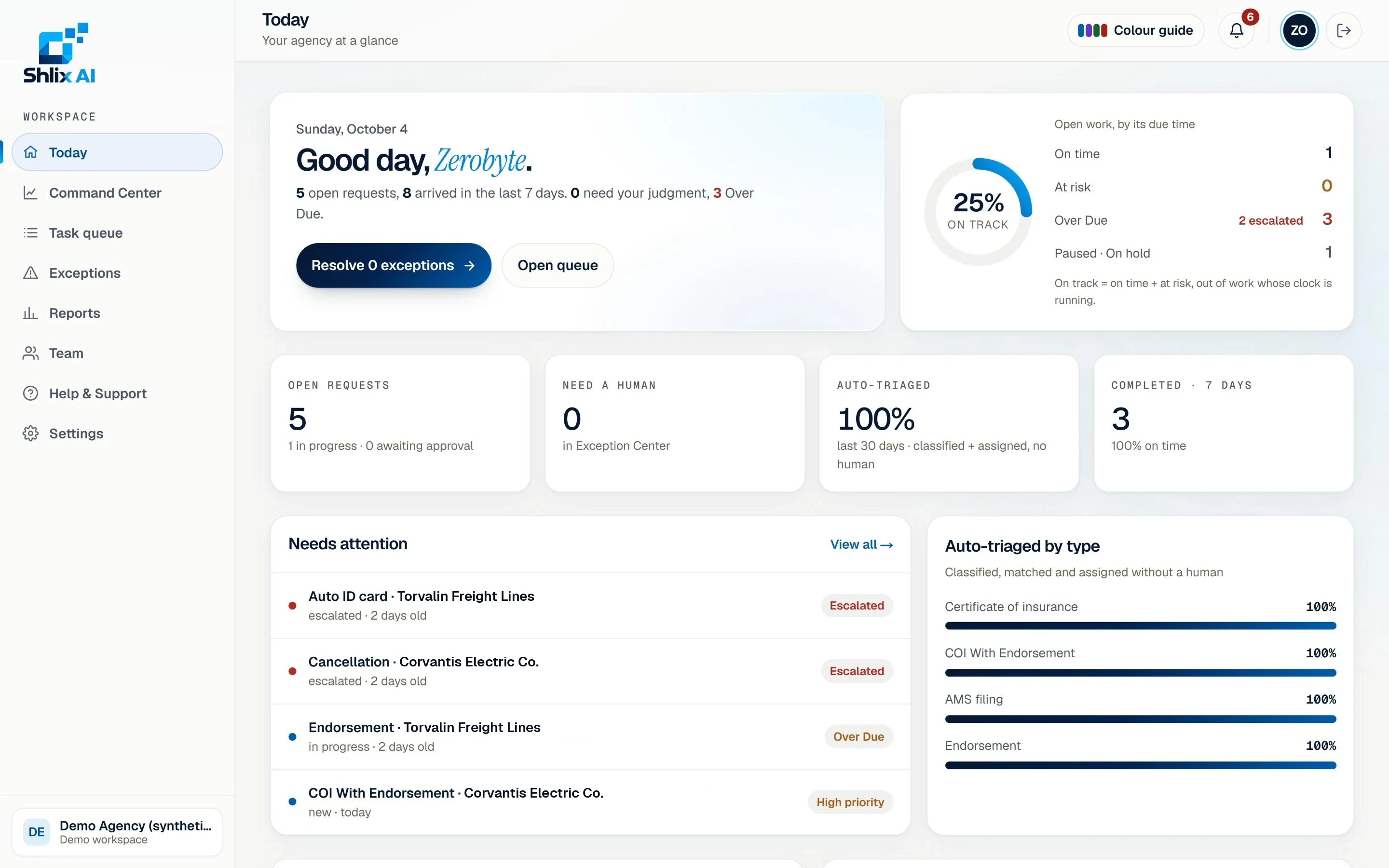Click the Settings gear icon

point(30,434)
